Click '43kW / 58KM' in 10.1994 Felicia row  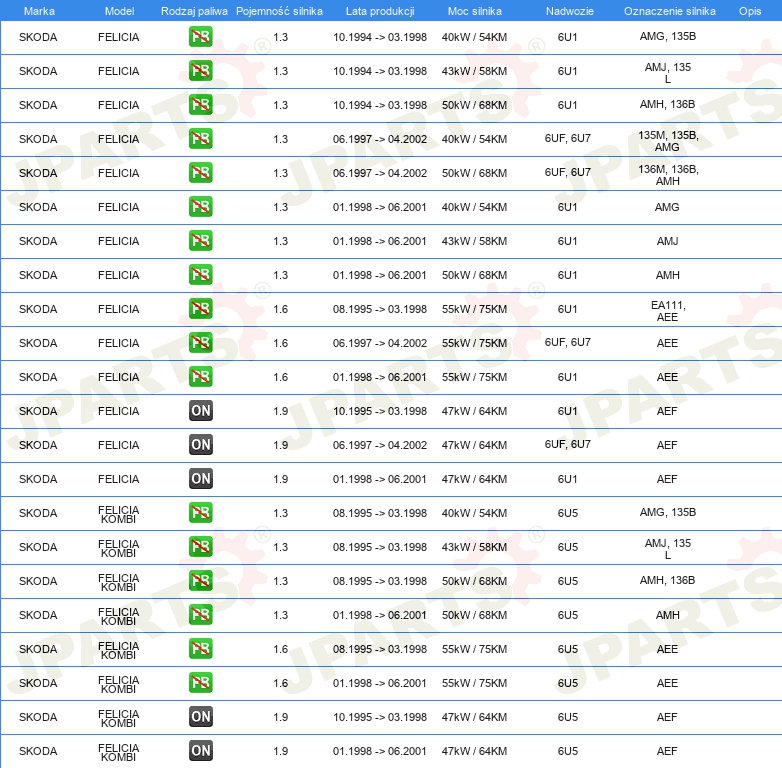click(474, 71)
